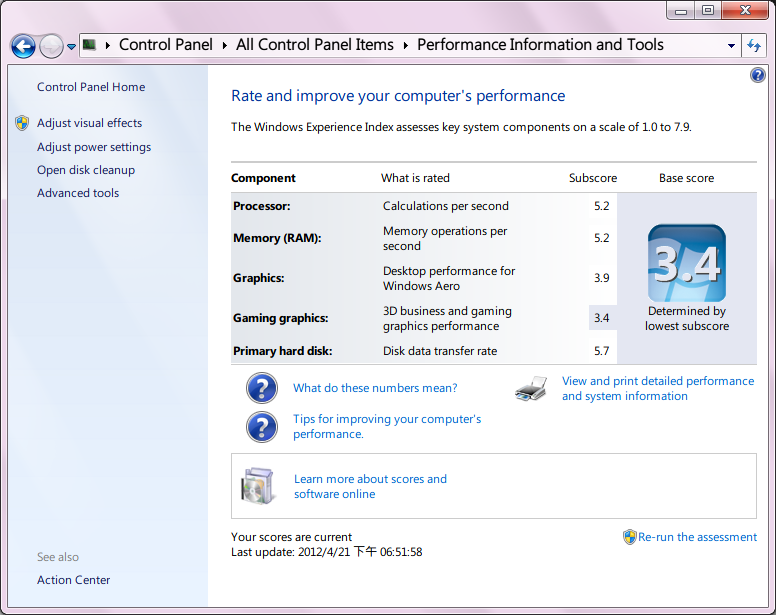The height and width of the screenshot is (615, 776).
Task: Open Action Center under See also
Action: [74, 580]
